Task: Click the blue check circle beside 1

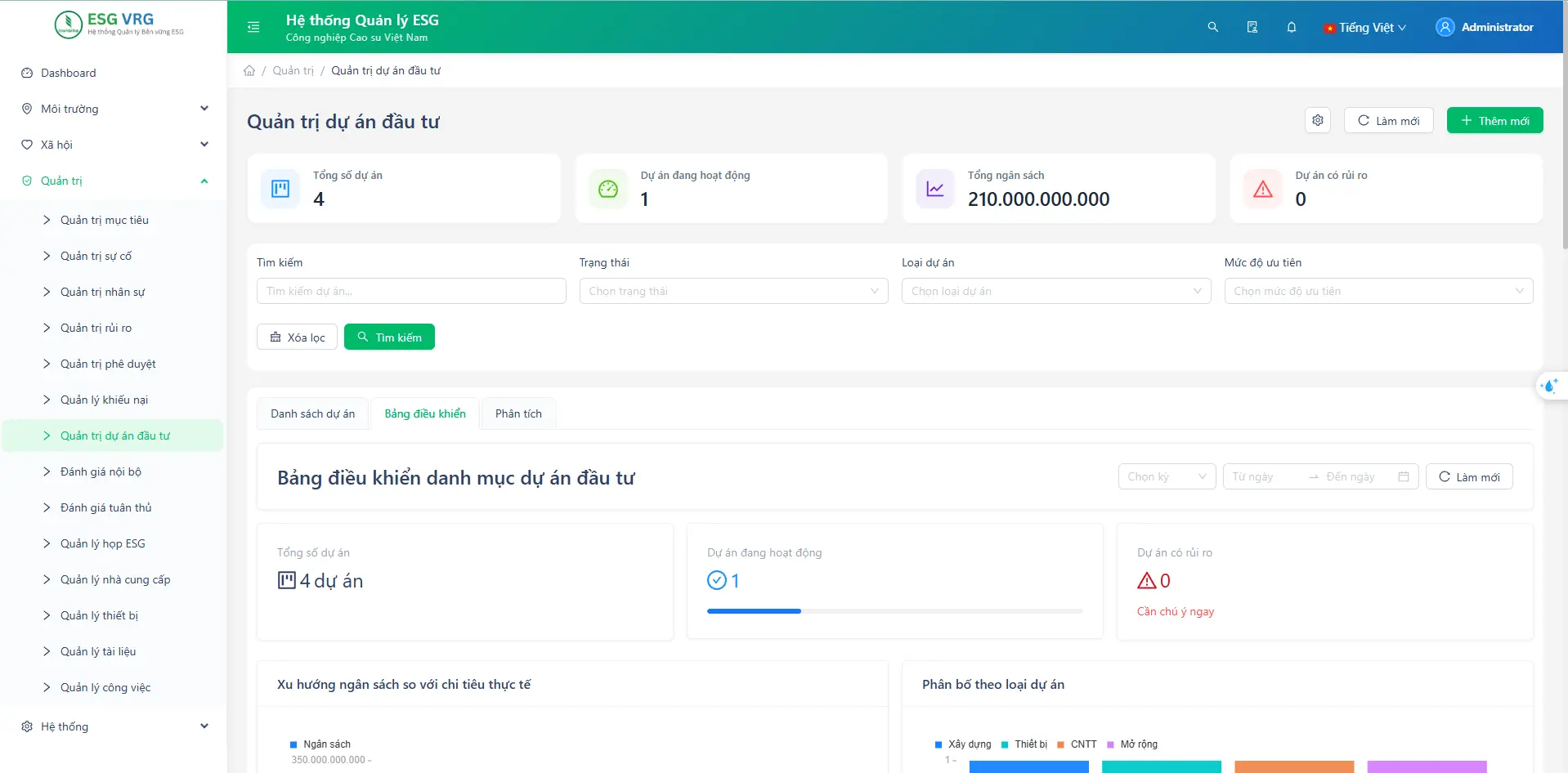Action: click(x=717, y=580)
